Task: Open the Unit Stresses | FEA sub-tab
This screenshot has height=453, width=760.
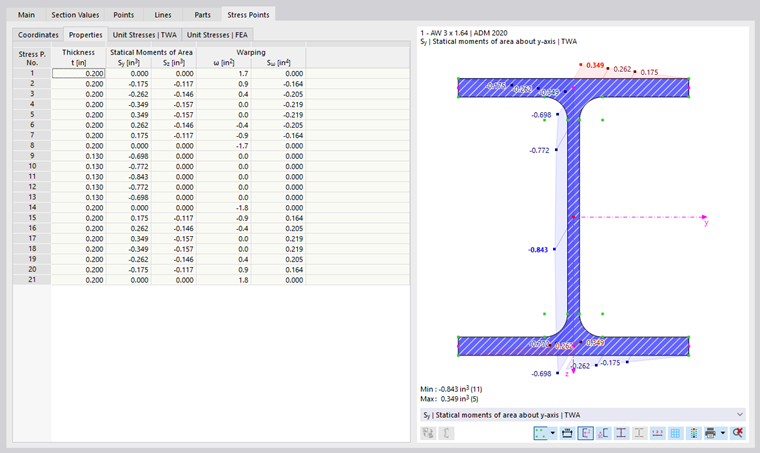Action: pyautogui.click(x=217, y=35)
